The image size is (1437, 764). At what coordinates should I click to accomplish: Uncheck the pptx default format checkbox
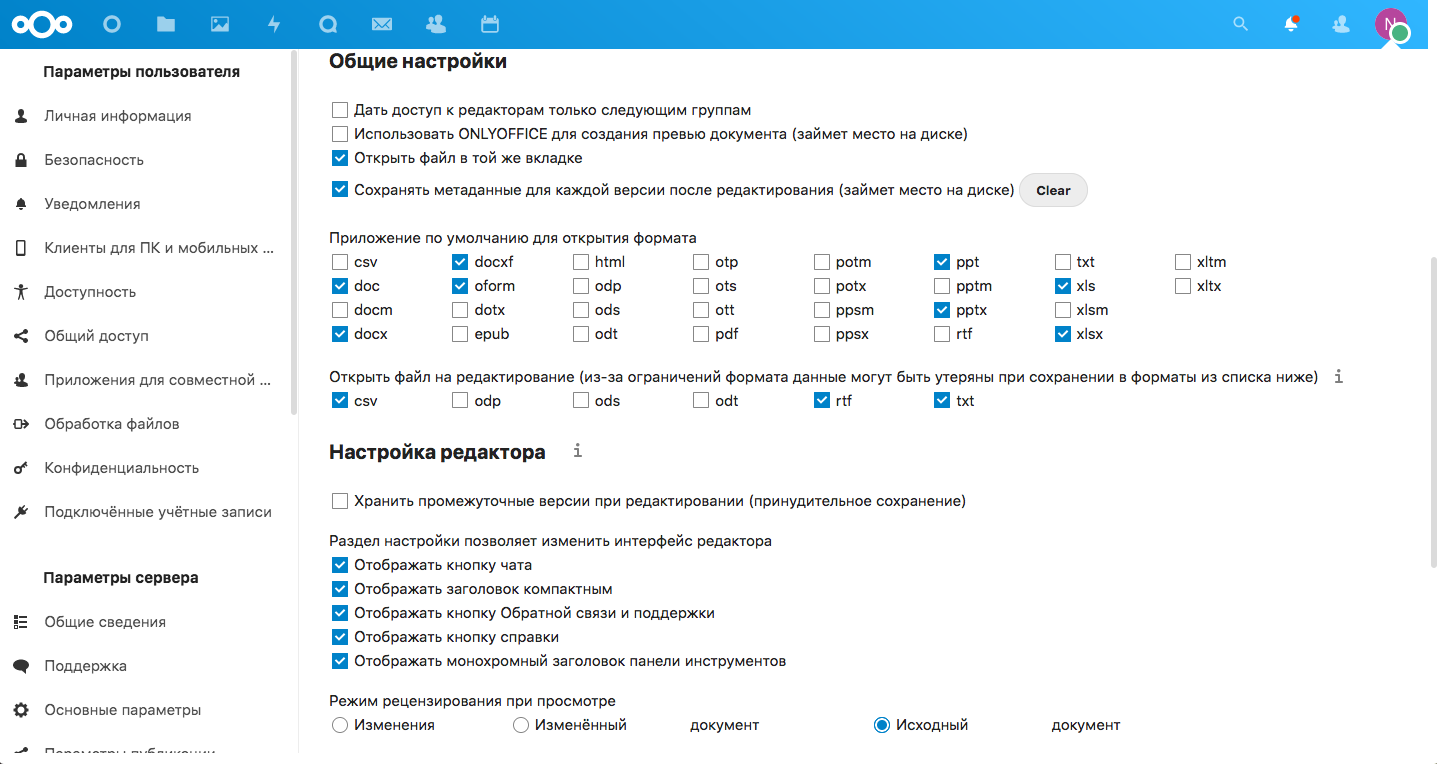click(942, 310)
